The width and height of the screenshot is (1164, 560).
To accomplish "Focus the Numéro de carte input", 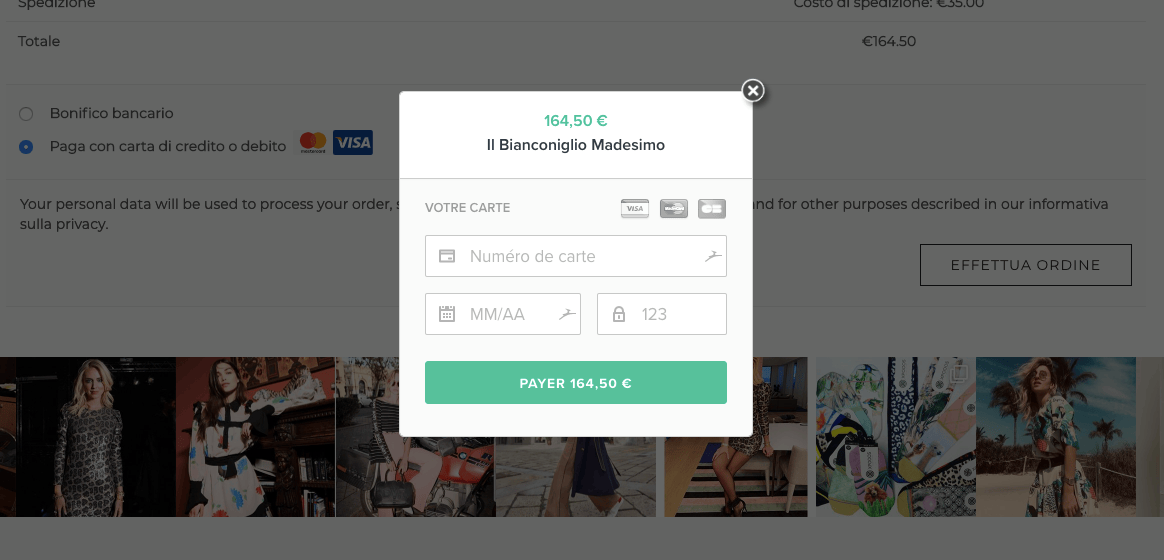I will pos(580,256).
